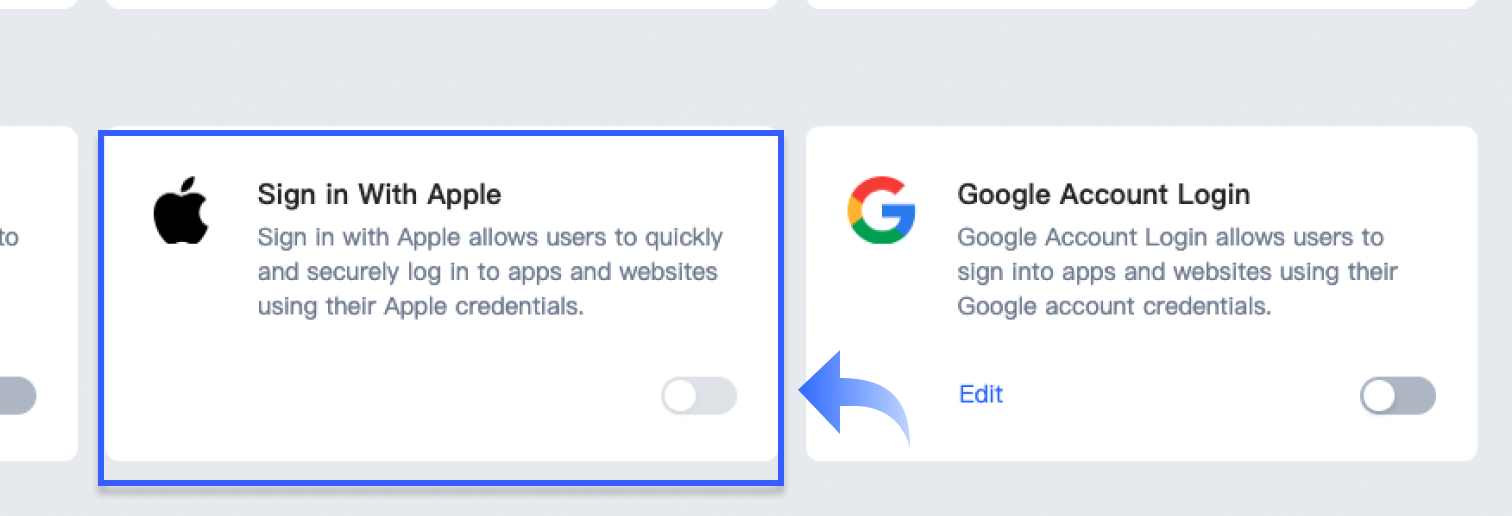Click the Google Account Login heading

(1104, 194)
